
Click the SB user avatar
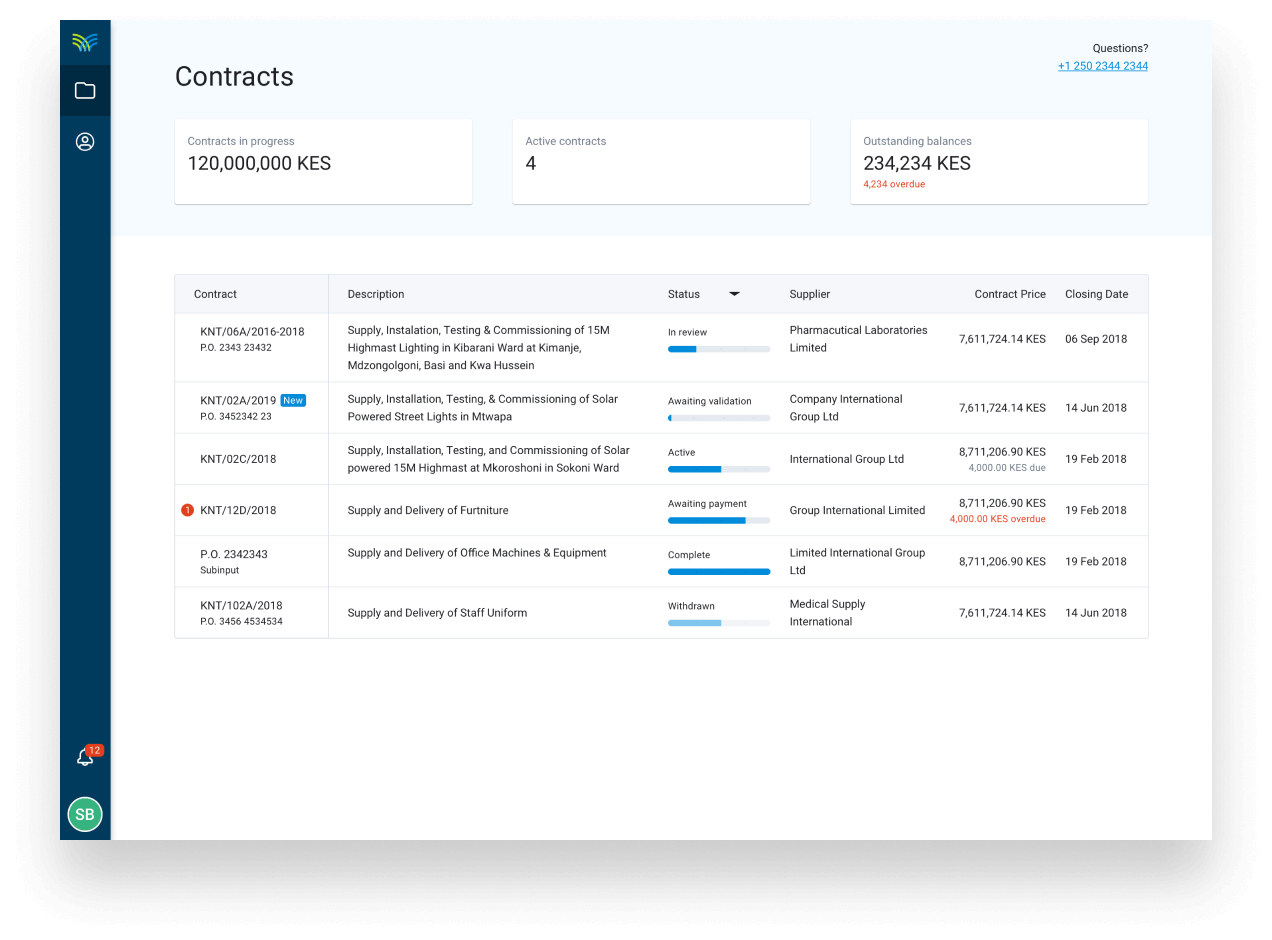[85, 814]
